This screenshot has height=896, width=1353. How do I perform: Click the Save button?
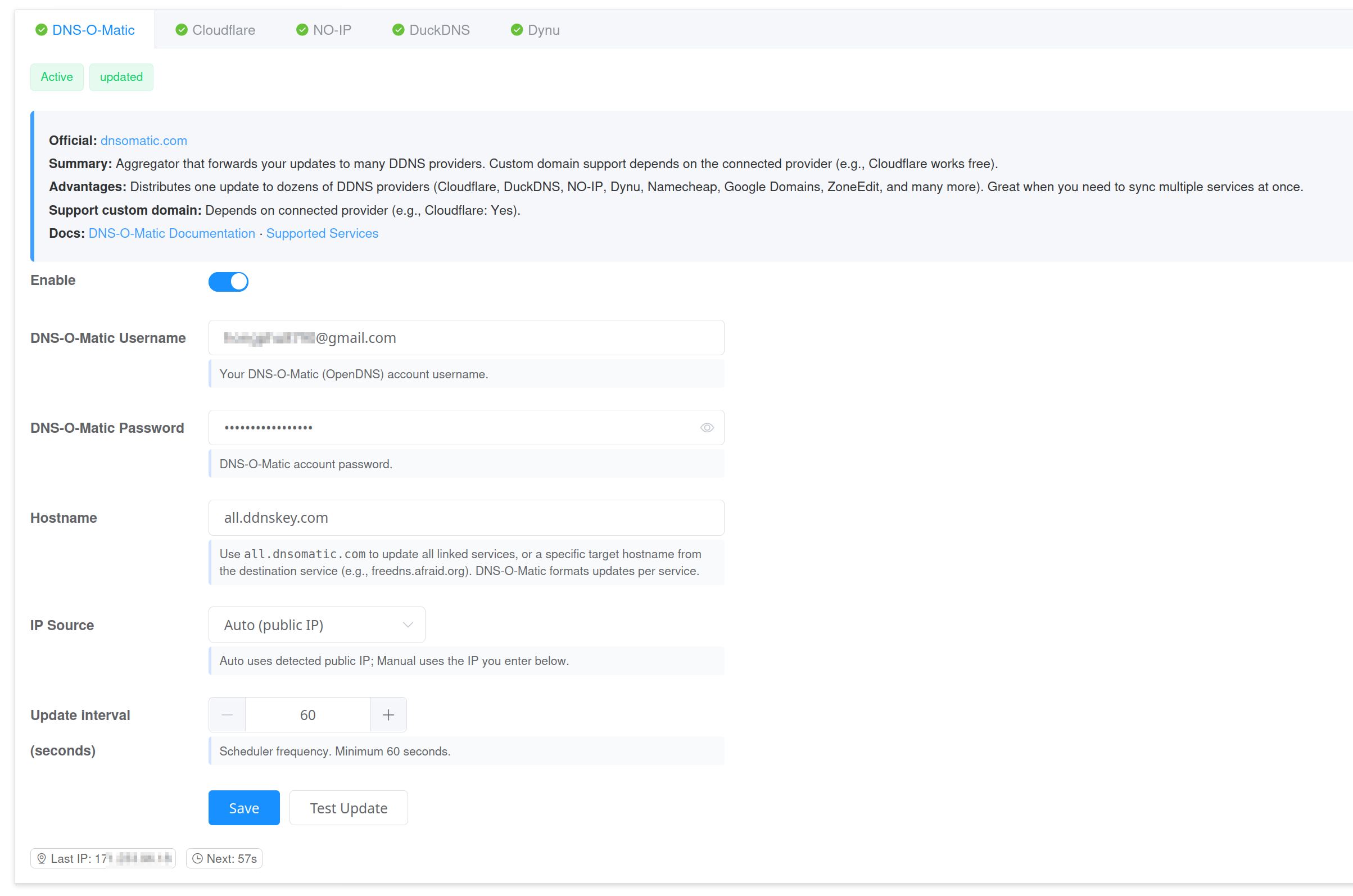coord(244,807)
